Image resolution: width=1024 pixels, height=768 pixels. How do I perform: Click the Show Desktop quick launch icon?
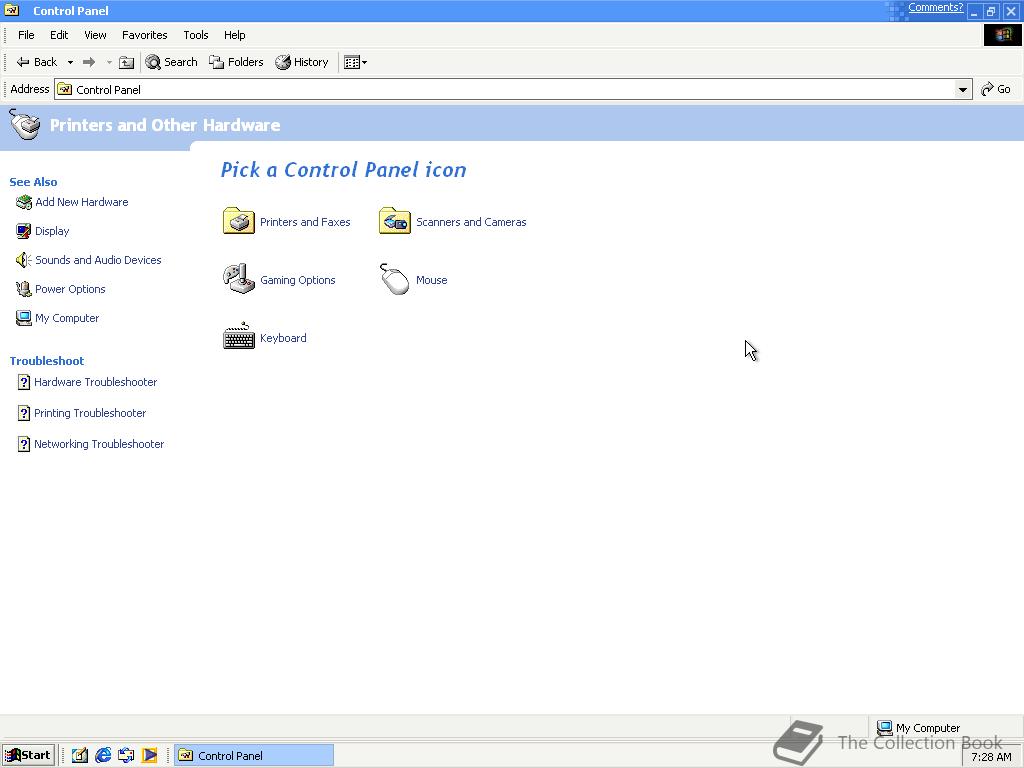coord(80,756)
